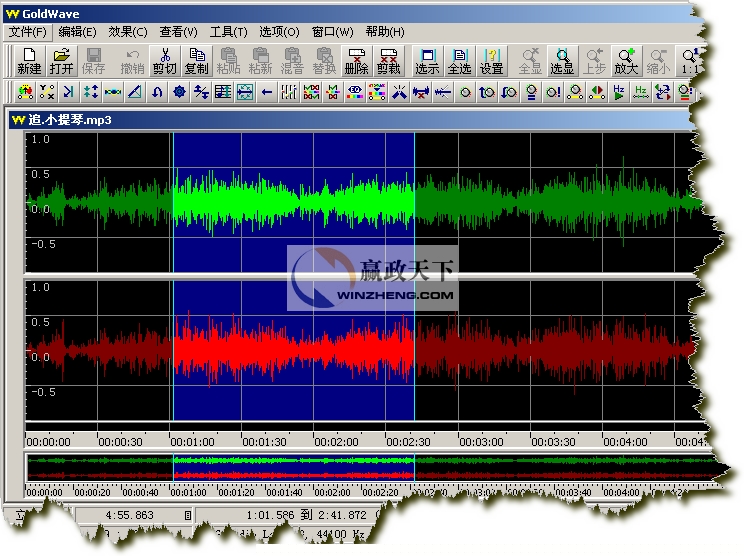Click the 删除 (Delete) toolbar icon
This screenshot has width=744, height=556.
(355, 61)
